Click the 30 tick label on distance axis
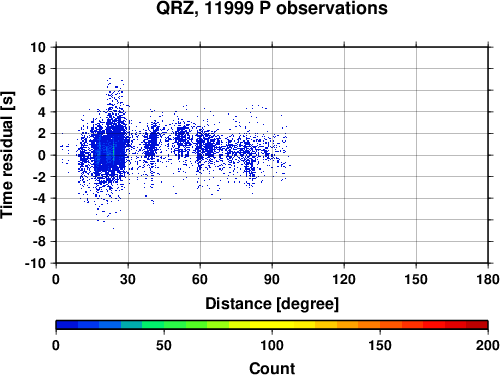Screen dimensions: 500x375 coord(128,279)
